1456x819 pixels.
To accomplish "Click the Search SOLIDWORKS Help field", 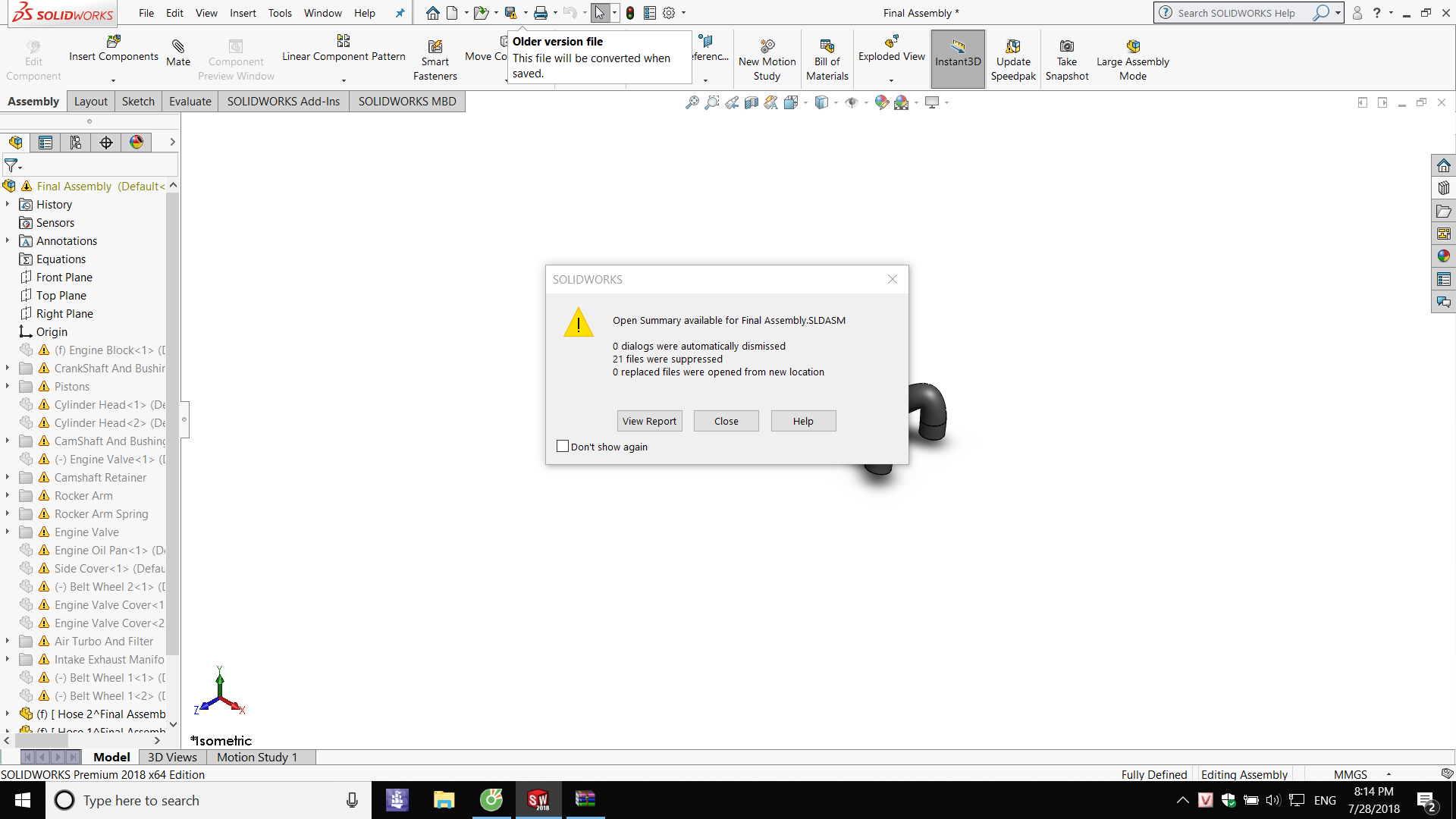I will coord(1236,13).
